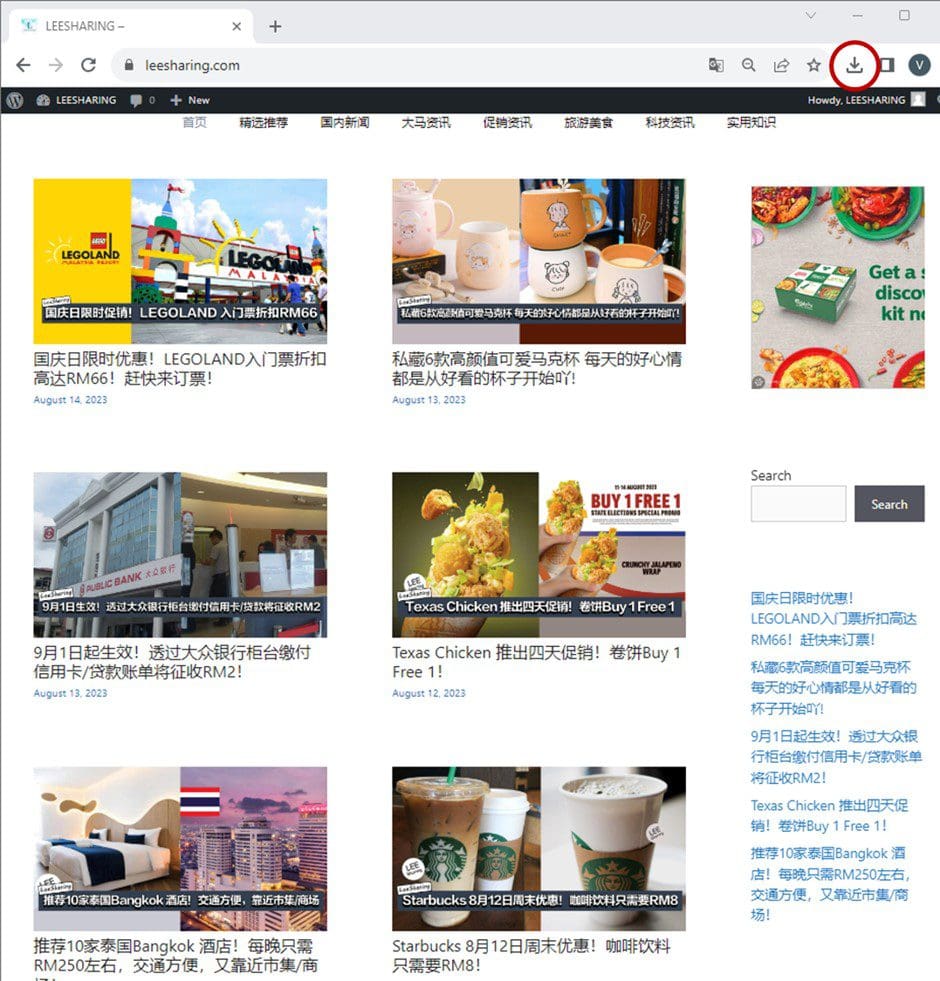Image resolution: width=940 pixels, height=981 pixels.
Task: Click the August 14, 2023 post date
Action: tap(70, 400)
